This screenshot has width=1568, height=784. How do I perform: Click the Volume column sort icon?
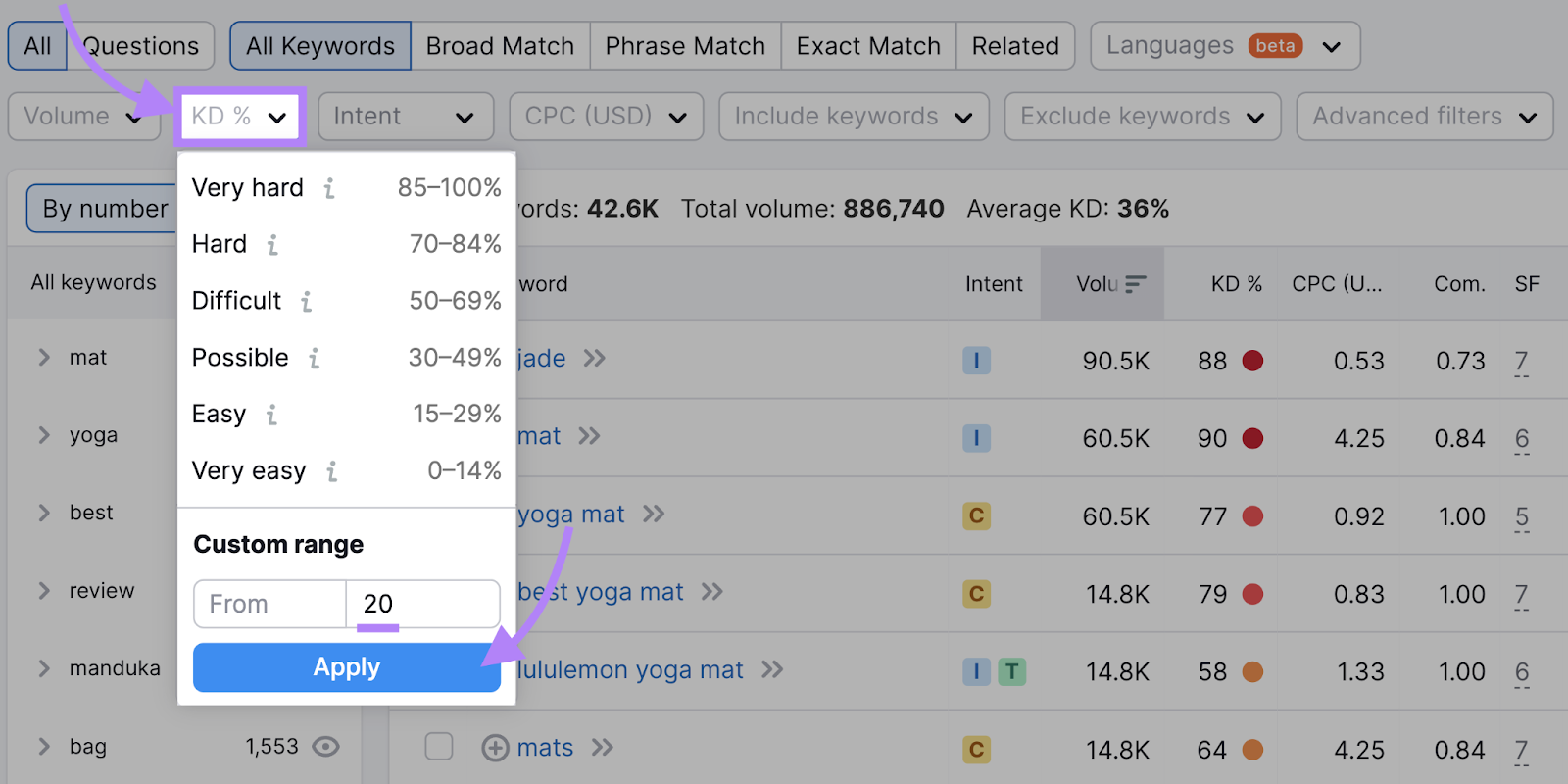(1135, 284)
